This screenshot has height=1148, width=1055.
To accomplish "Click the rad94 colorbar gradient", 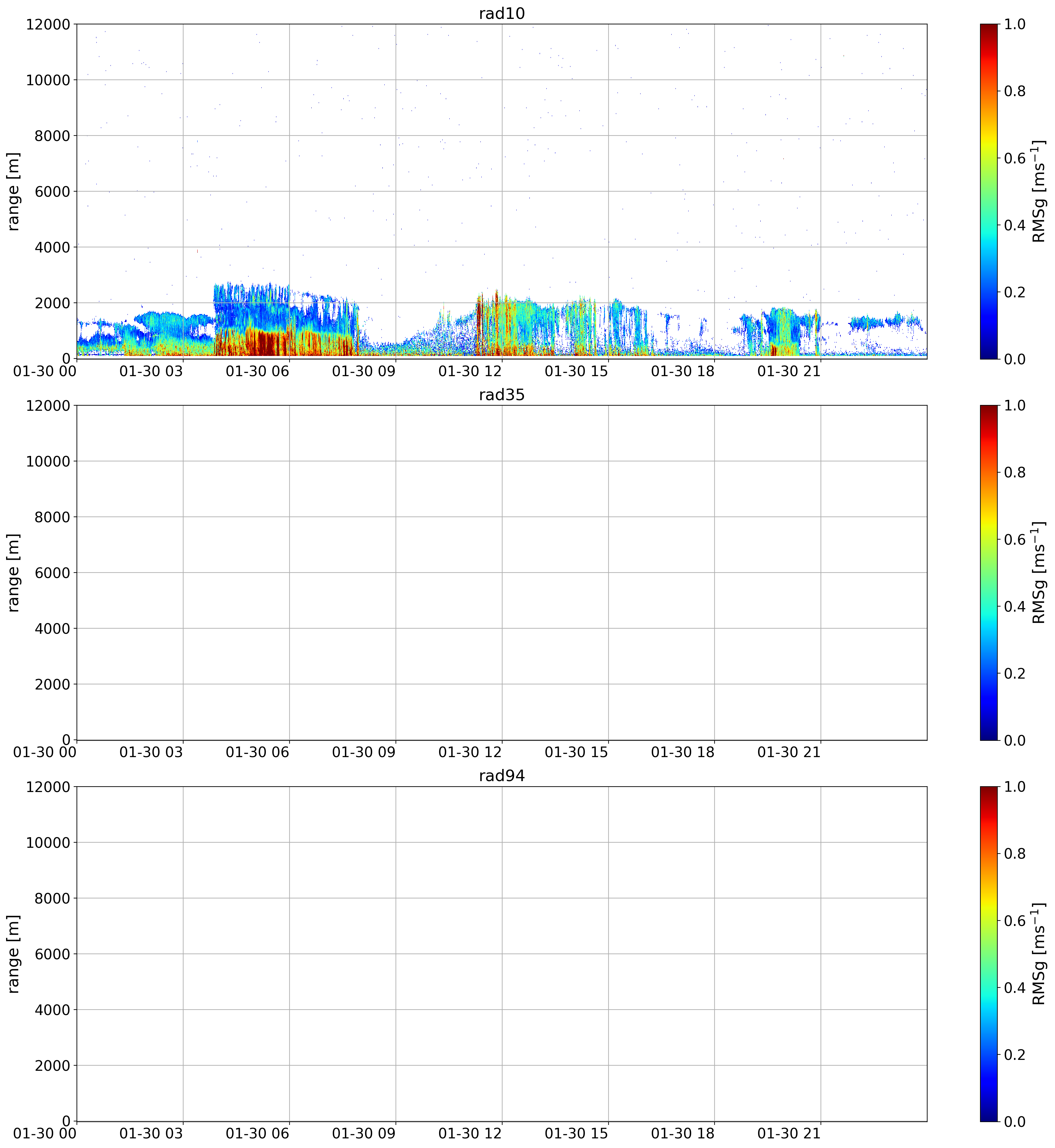I will 989,954.
